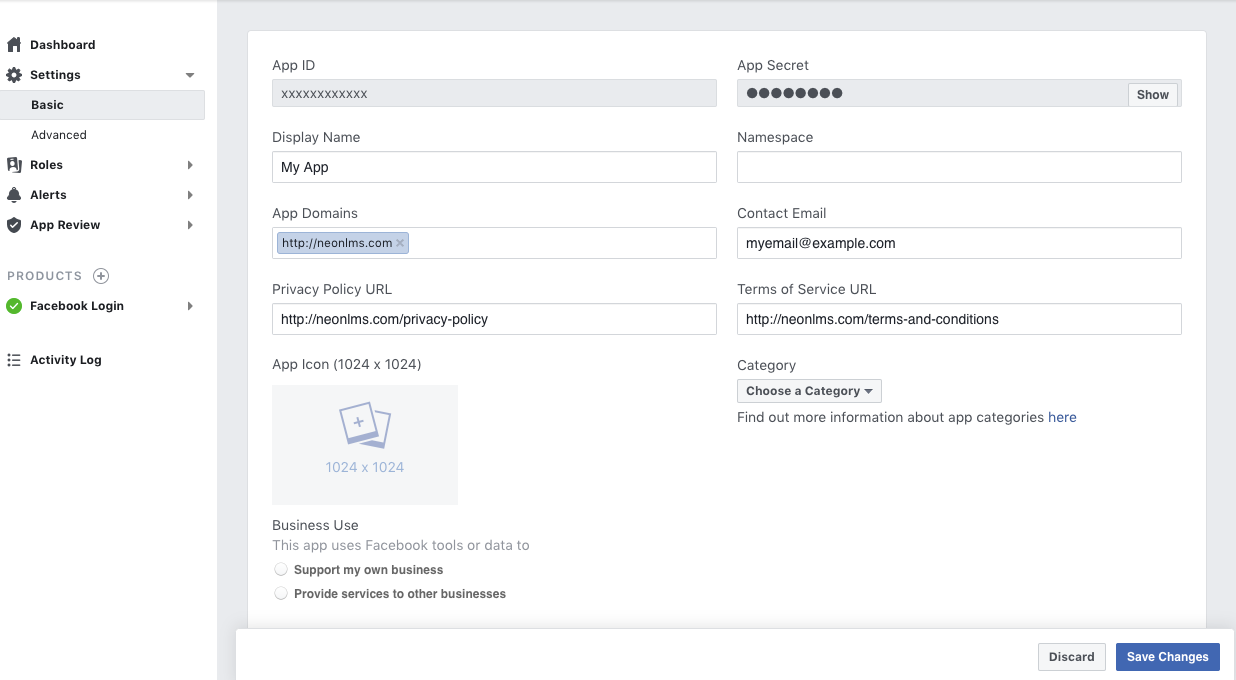Collapse the Settings menu arrow

(190, 75)
